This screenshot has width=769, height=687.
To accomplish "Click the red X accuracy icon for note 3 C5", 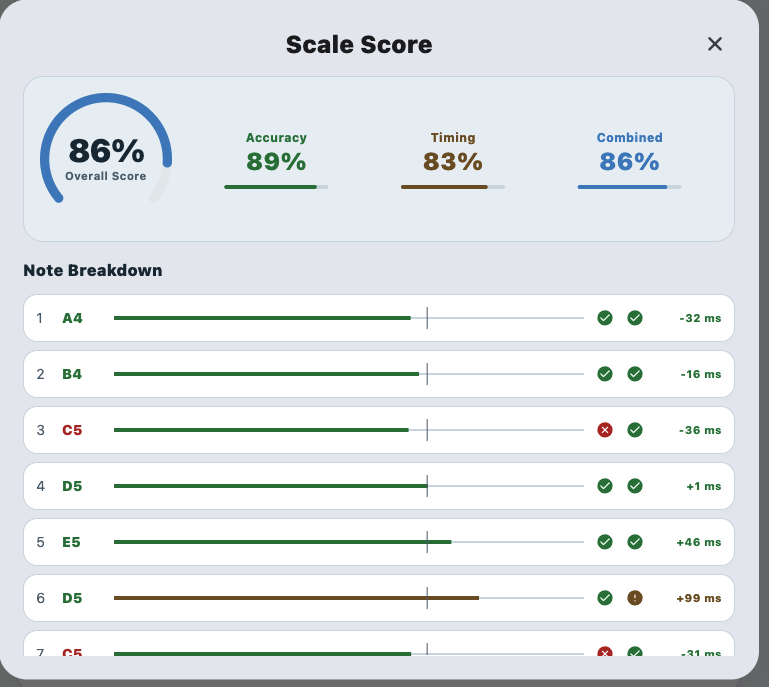I will tap(605, 430).
